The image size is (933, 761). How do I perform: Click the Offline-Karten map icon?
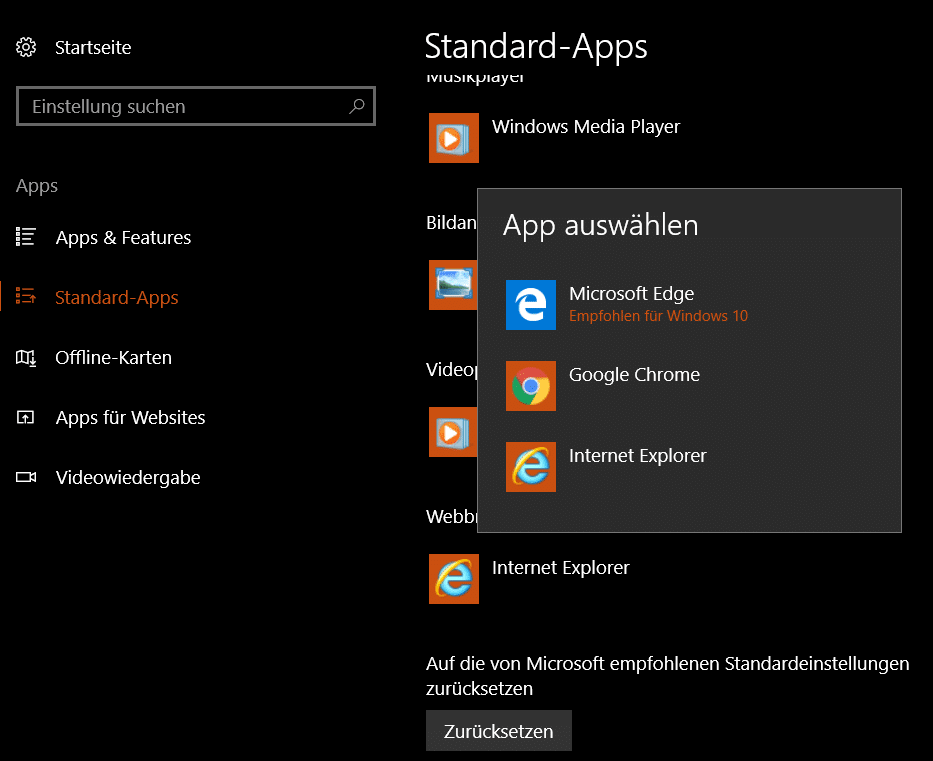pyautogui.click(x=26, y=357)
